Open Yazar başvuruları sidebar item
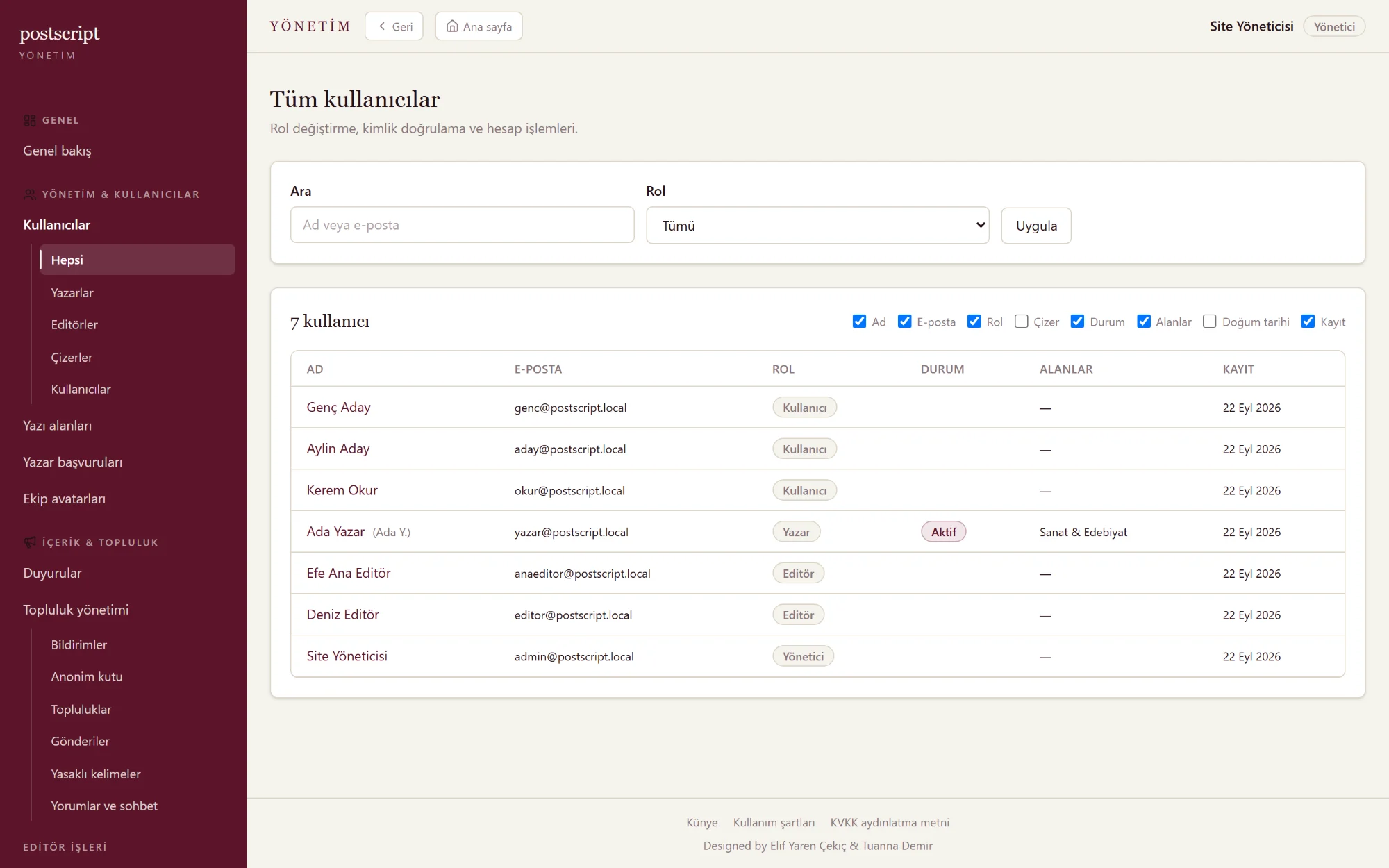The image size is (1389, 868). coord(72,462)
